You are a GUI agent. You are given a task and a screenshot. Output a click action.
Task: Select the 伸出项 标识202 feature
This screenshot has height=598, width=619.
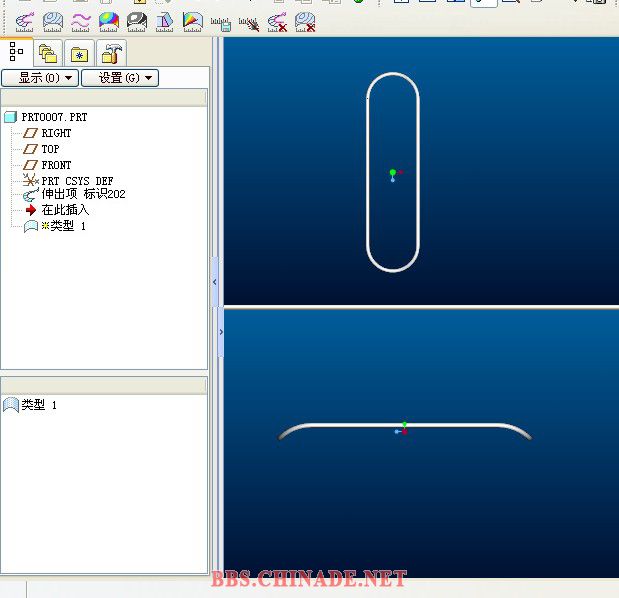point(74,194)
